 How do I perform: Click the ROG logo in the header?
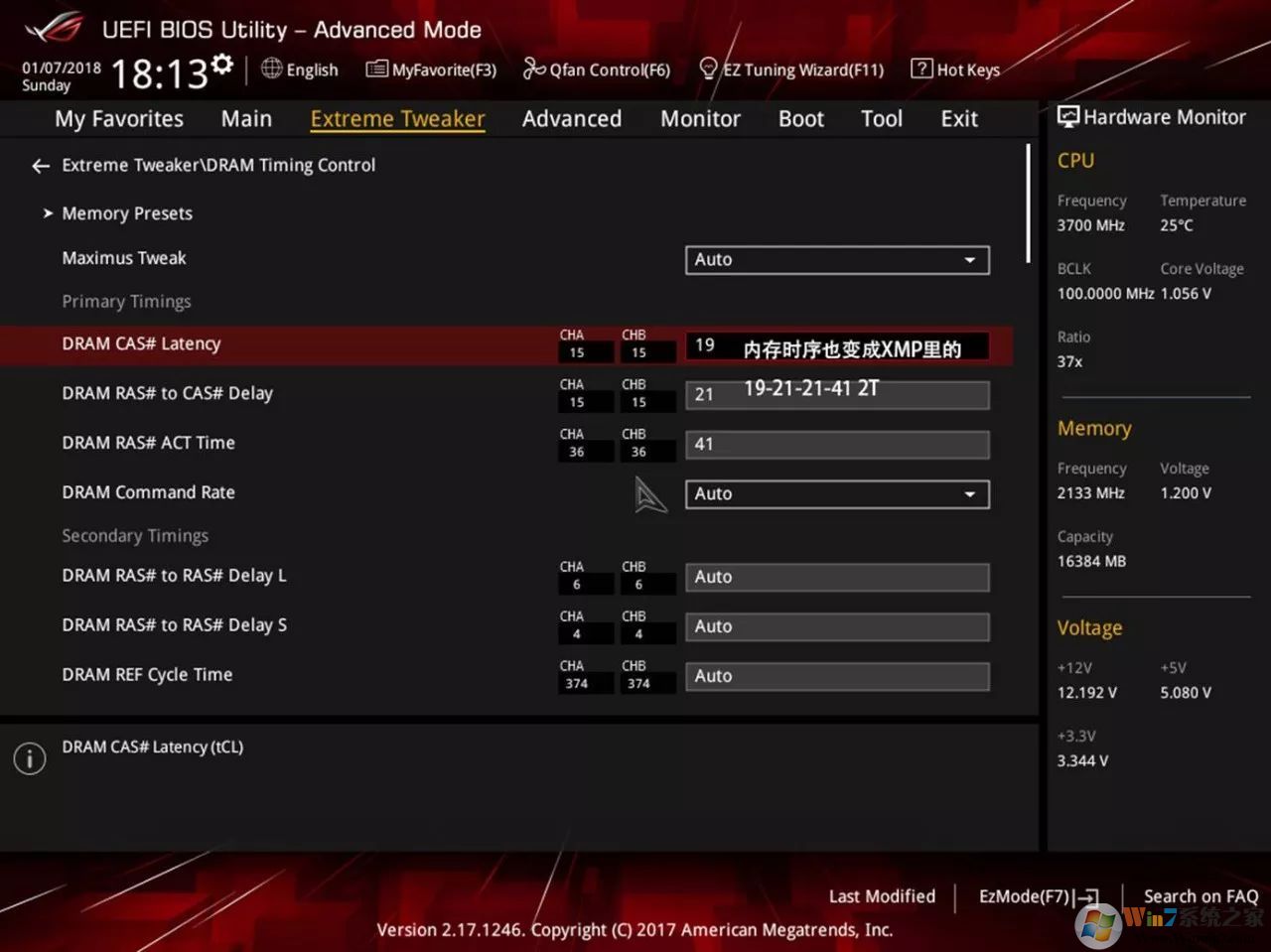[55, 30]
